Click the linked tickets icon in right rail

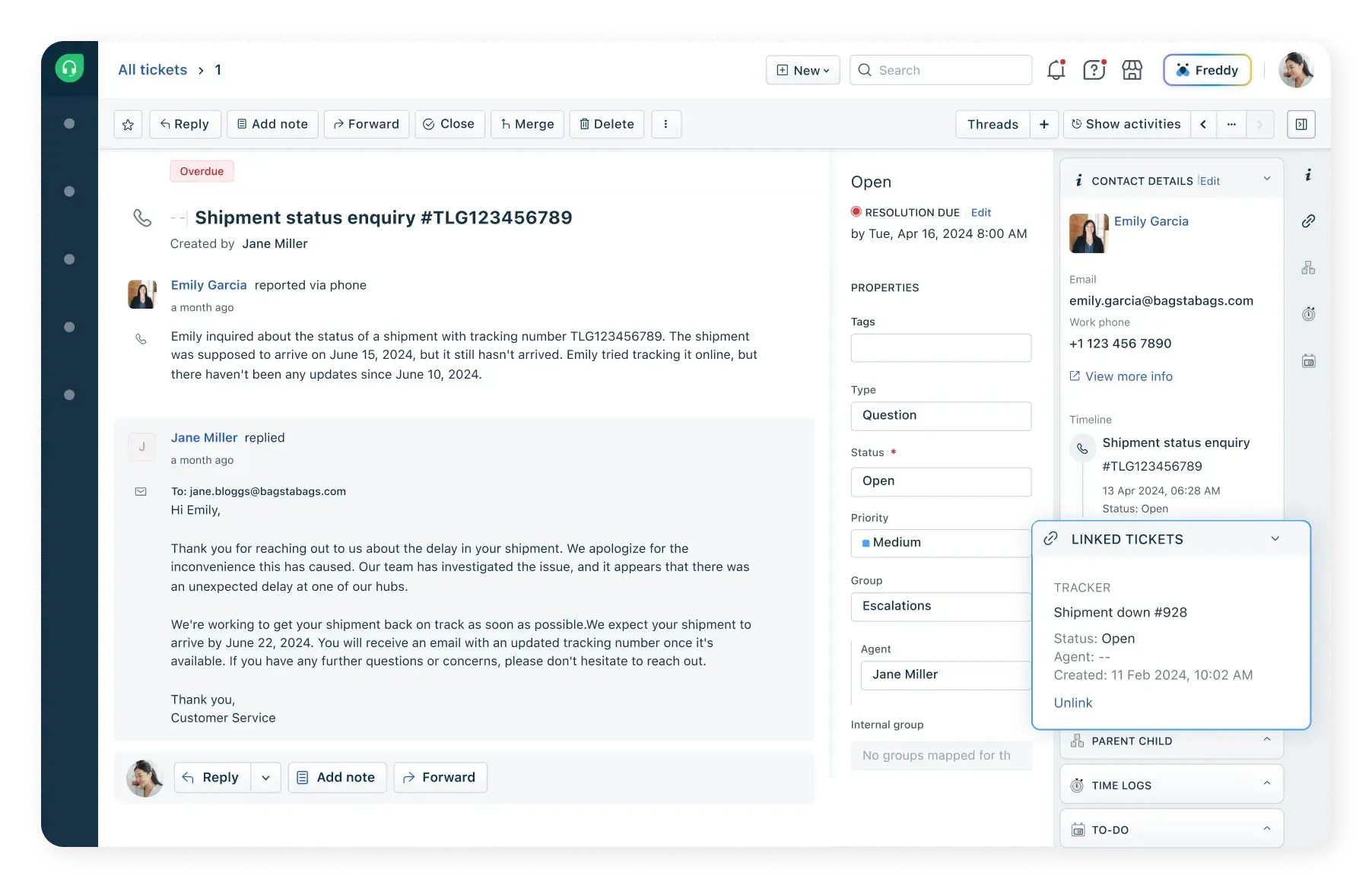click(1308, 221)
